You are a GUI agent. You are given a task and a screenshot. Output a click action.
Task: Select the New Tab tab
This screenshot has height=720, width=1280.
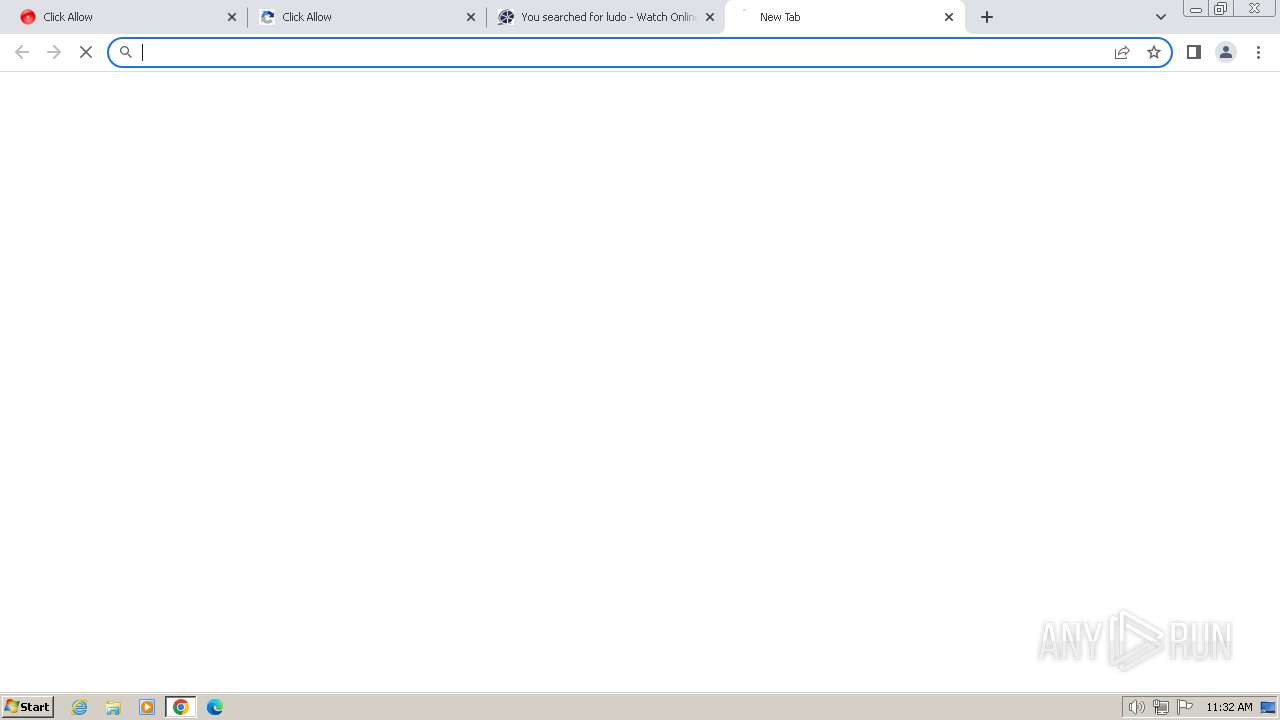[x=845, y=17]
